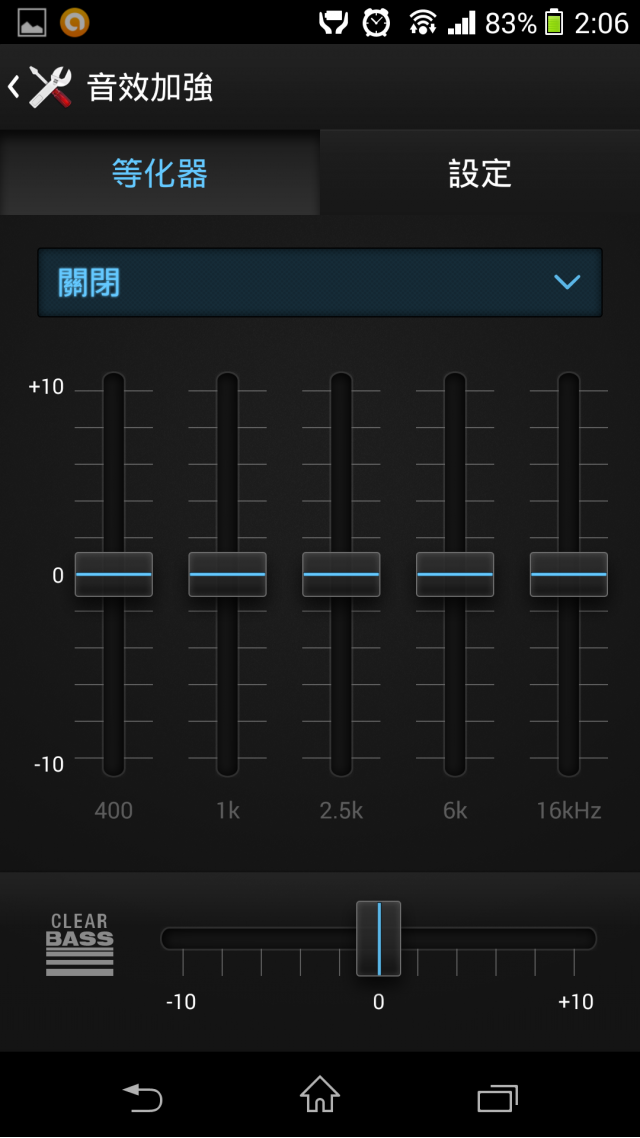Screen dimensions: 640x1138
Task: Tap the wrench and screwdriver app icon
Action: (50, 87)
